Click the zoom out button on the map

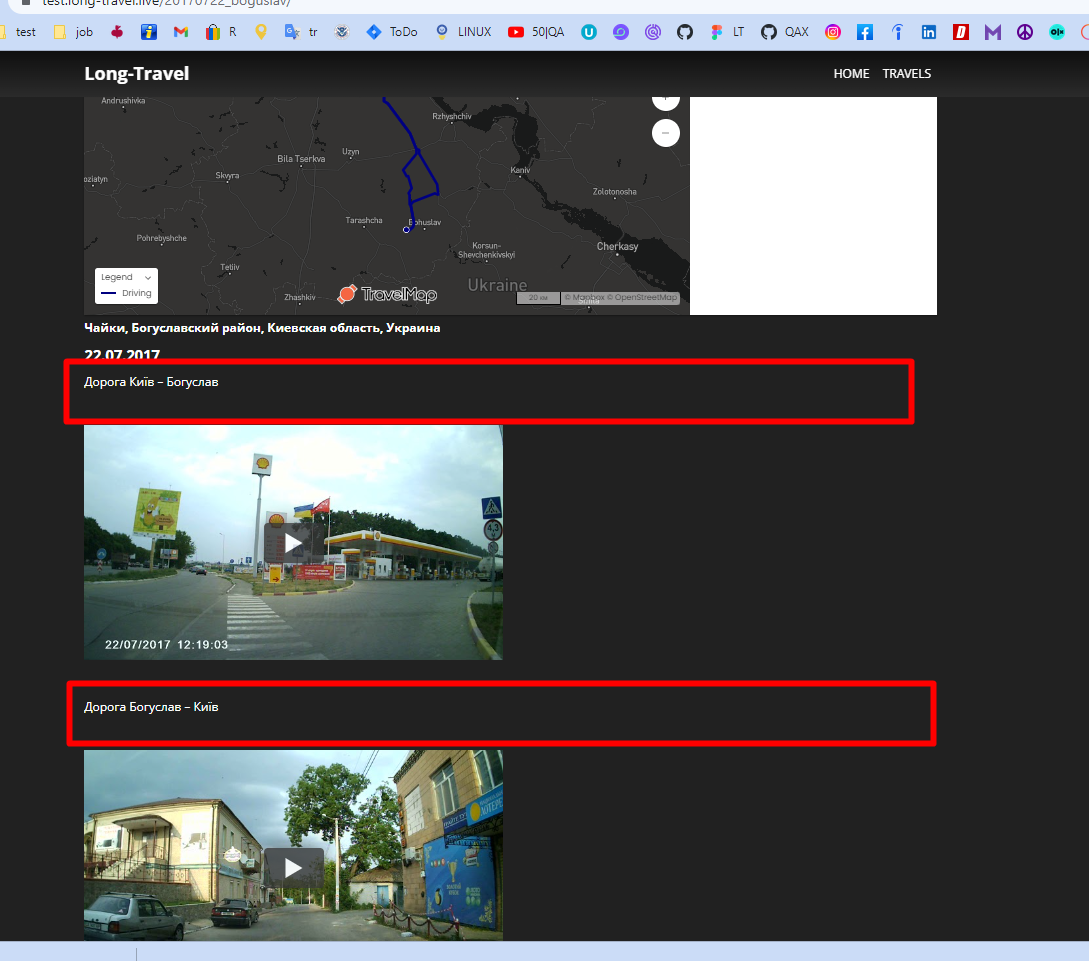pos(665,132)
